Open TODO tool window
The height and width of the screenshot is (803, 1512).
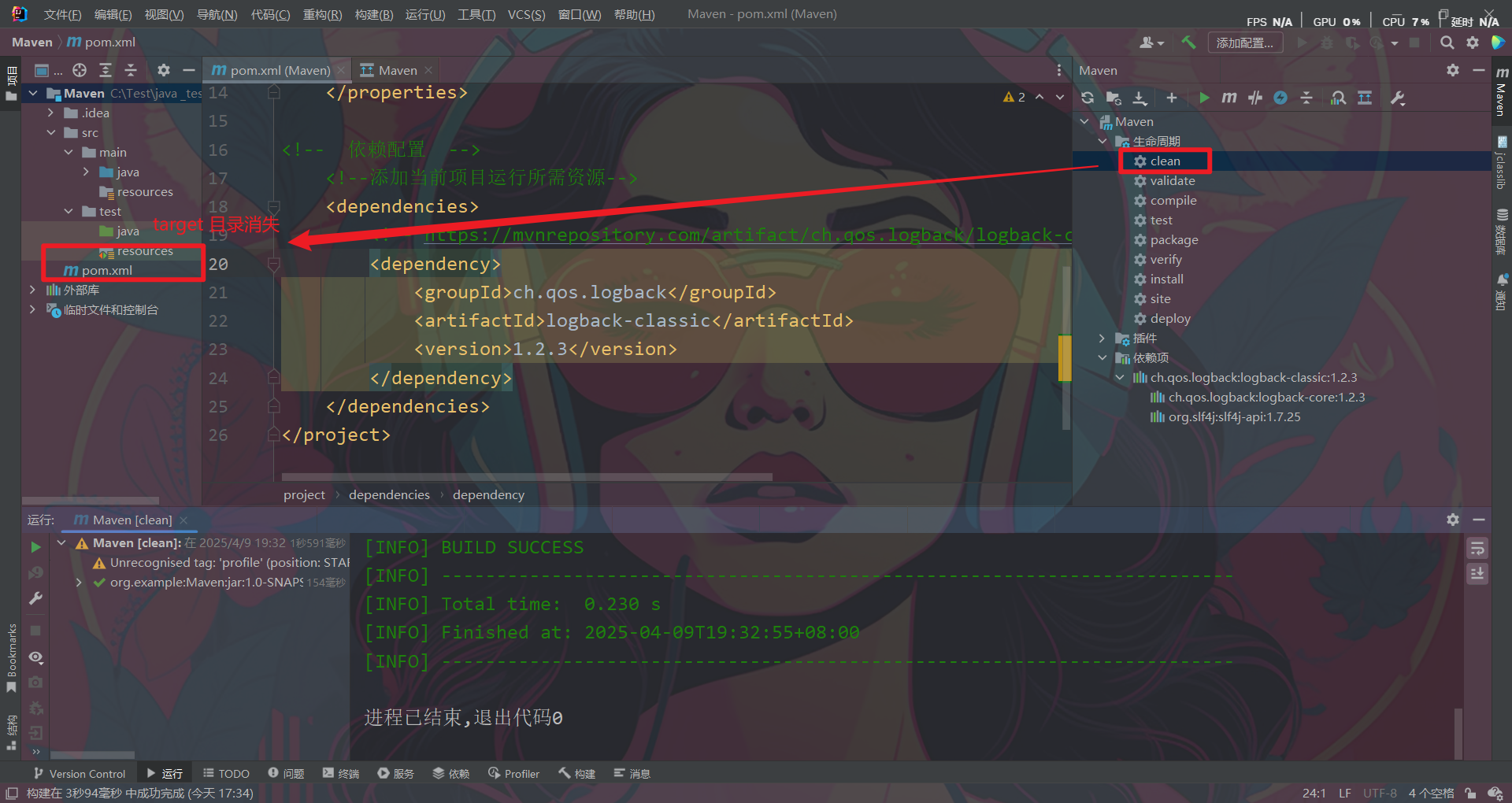tap(226, 774)
